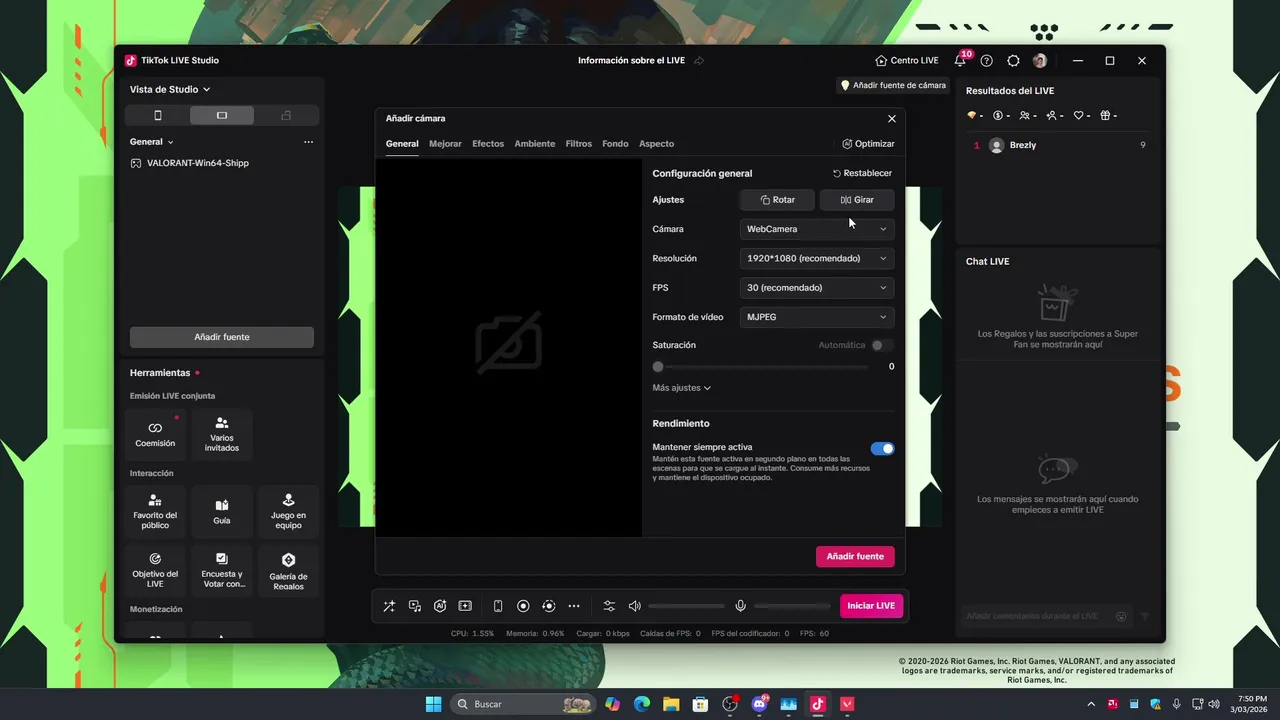Click the pink Añadir fuente button in dialog
The image size is (1280, 720).
tap(855, 556)
